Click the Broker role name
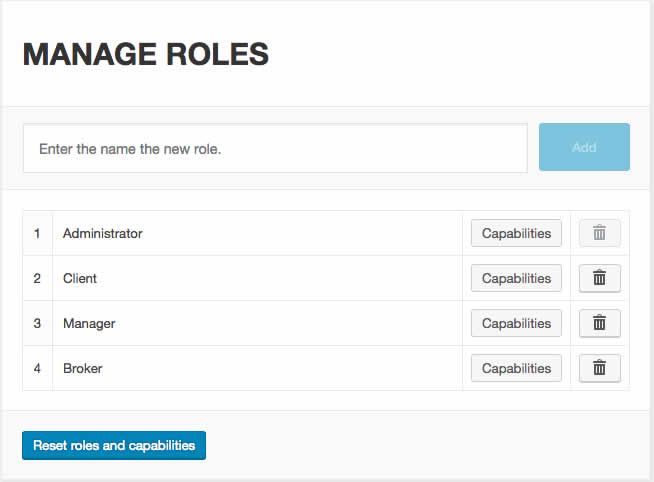This screenshot has height=482, width=654. pos(83,368)
